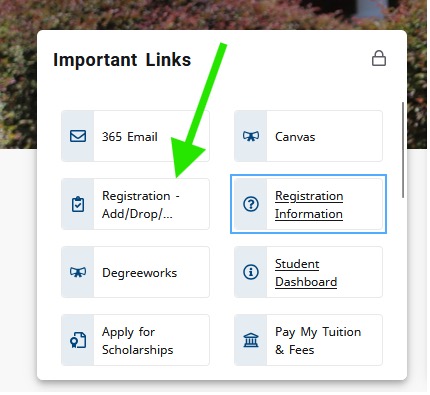Image resolution: width=430 pixels, height=395 pixels.
Task: Open the Canvas link
Action: 295,137
